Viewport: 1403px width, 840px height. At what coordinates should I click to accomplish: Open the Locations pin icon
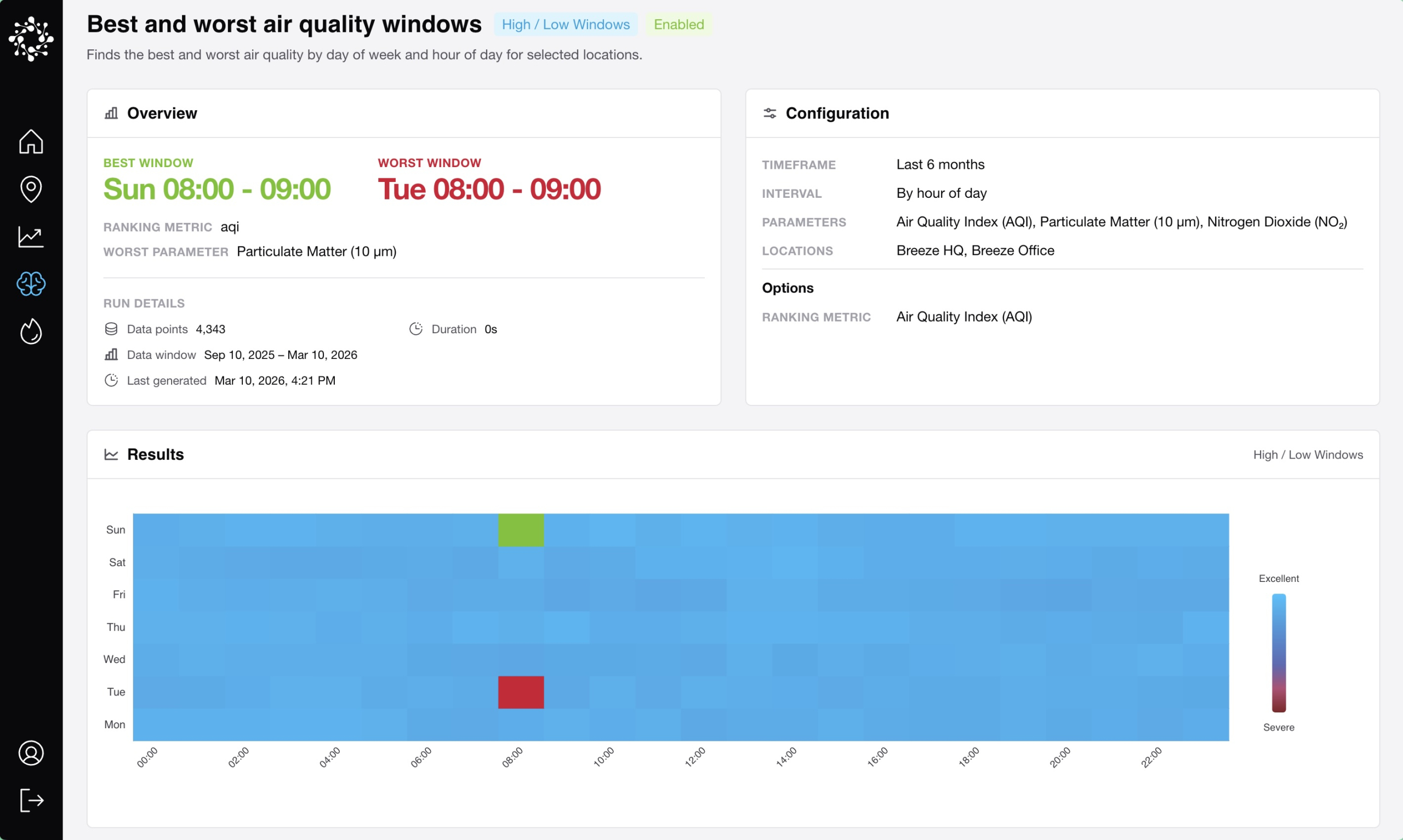pyautogui.click(x=31, y=189)
